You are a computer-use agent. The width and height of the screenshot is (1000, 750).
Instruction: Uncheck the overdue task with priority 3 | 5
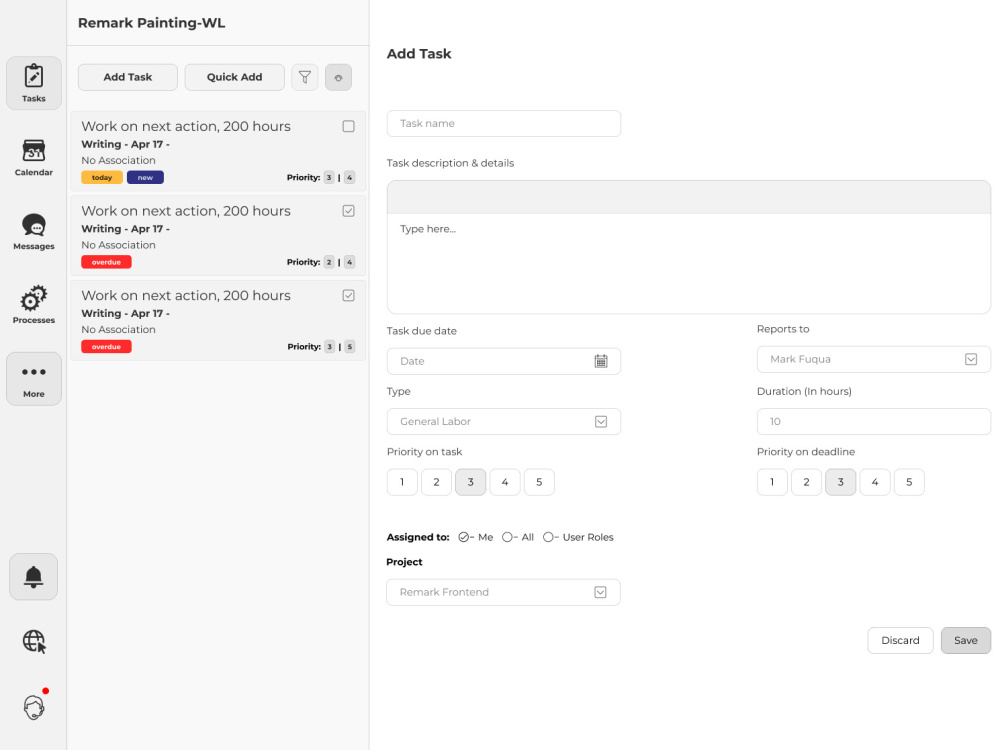(x=348, y=295)
